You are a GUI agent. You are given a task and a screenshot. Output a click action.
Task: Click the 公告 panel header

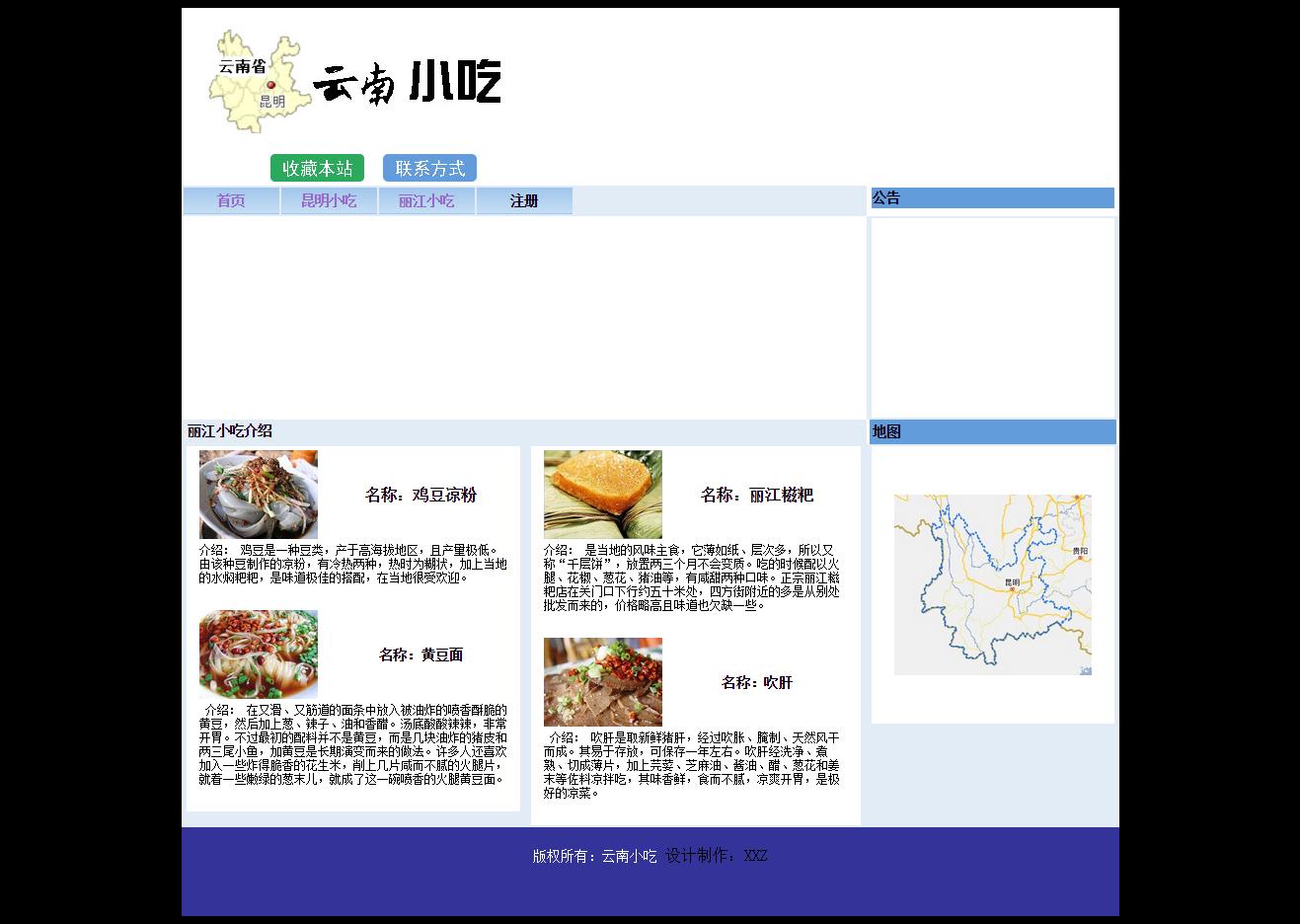click(x=991, y=198)
